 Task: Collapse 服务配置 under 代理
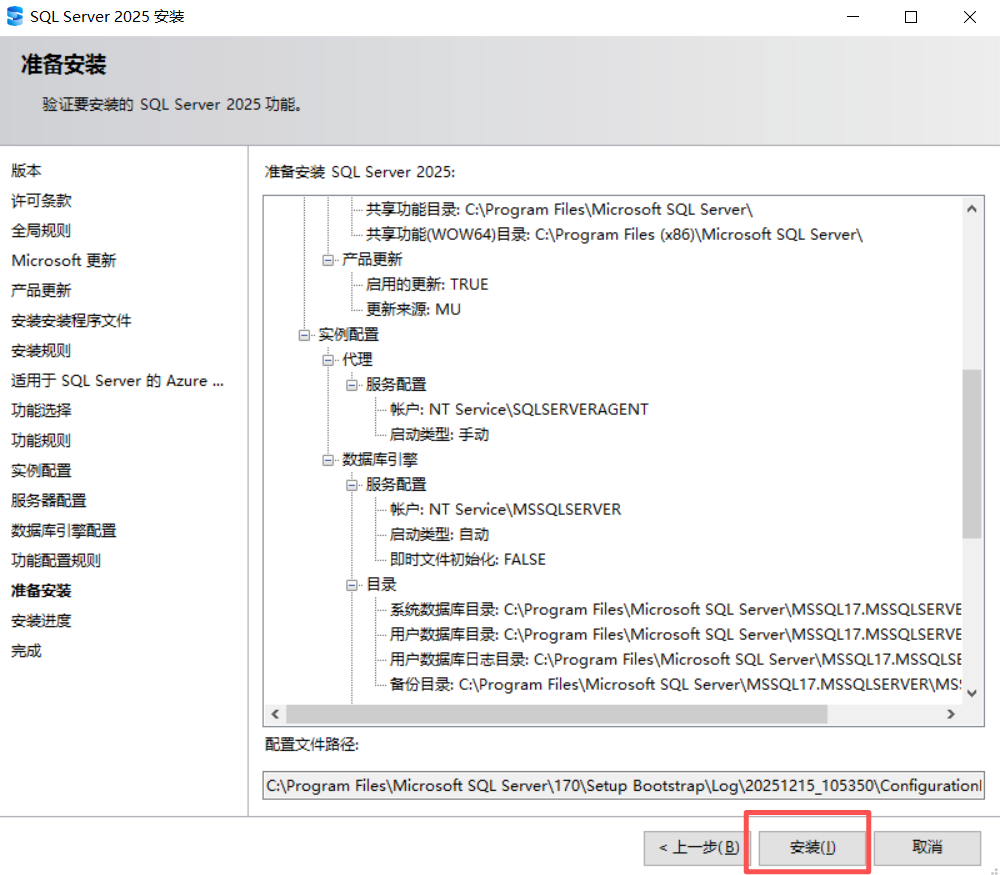351,385
